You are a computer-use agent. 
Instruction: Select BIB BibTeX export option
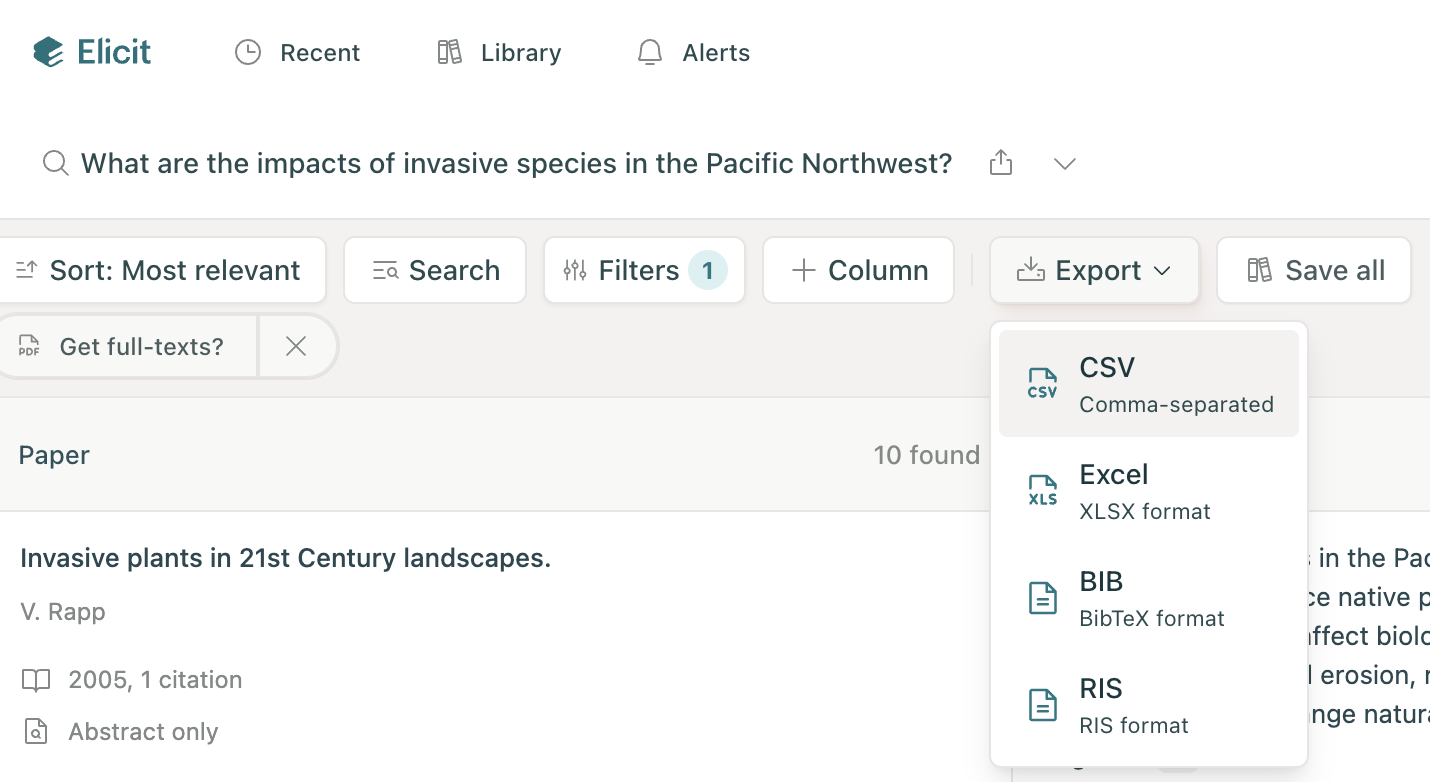tap(1148, 598)
